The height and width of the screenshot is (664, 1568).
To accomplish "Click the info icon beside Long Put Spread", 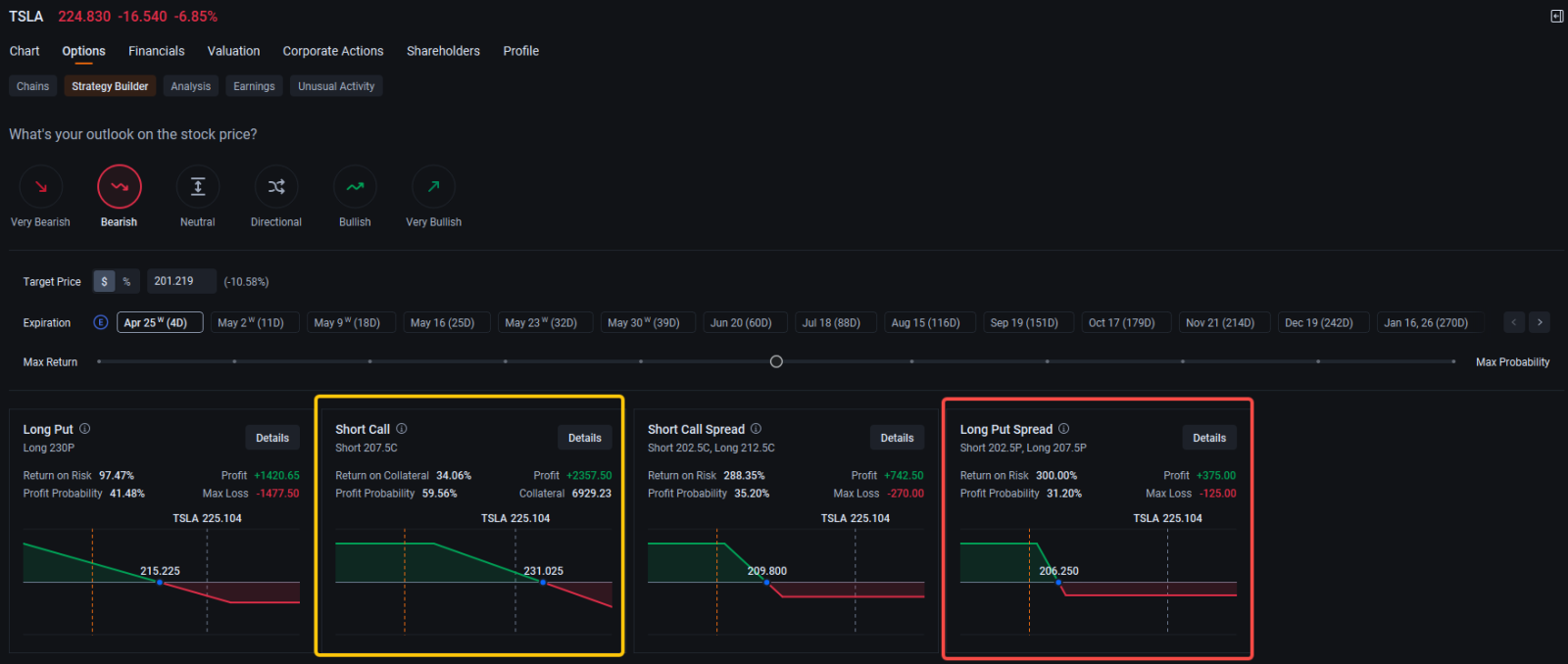I will coord(1064,429).
